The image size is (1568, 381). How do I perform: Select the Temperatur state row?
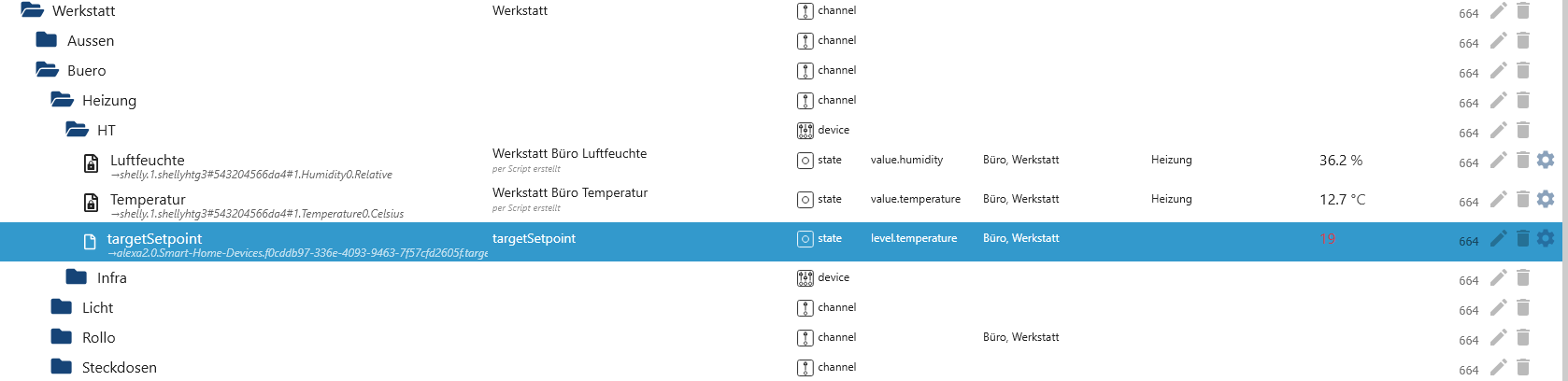point(148,200)
